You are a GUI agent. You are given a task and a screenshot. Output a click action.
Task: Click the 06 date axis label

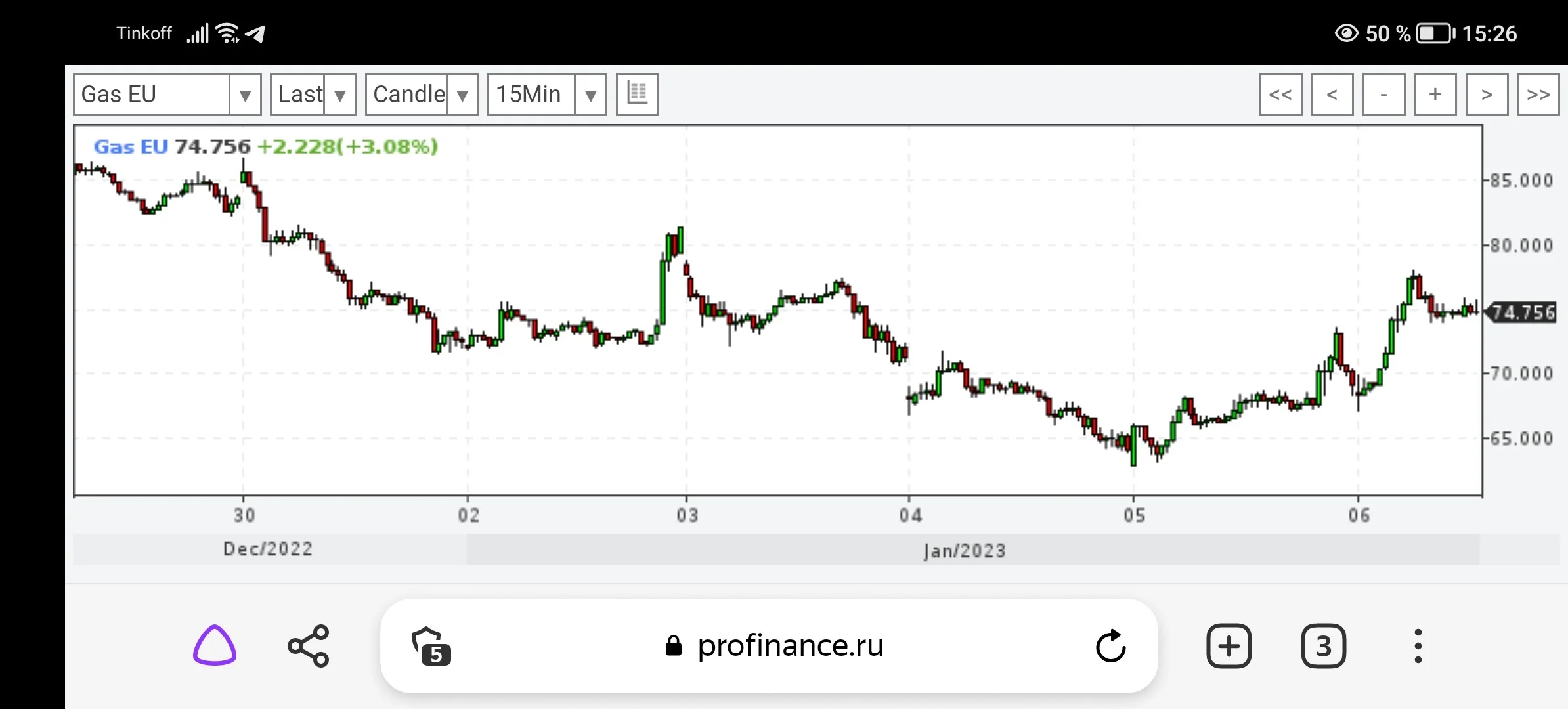click(1359, 515)
